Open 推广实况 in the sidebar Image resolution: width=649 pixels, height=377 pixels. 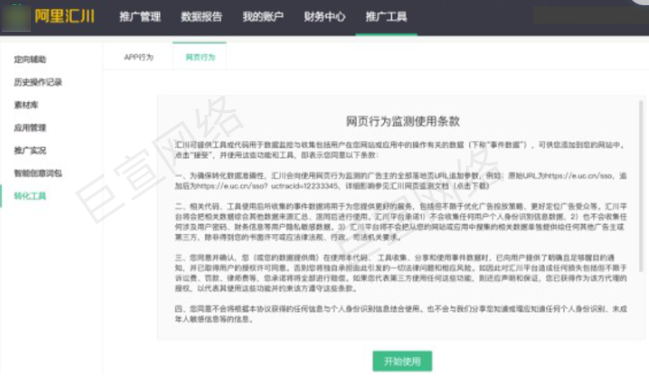coord(30,151)
